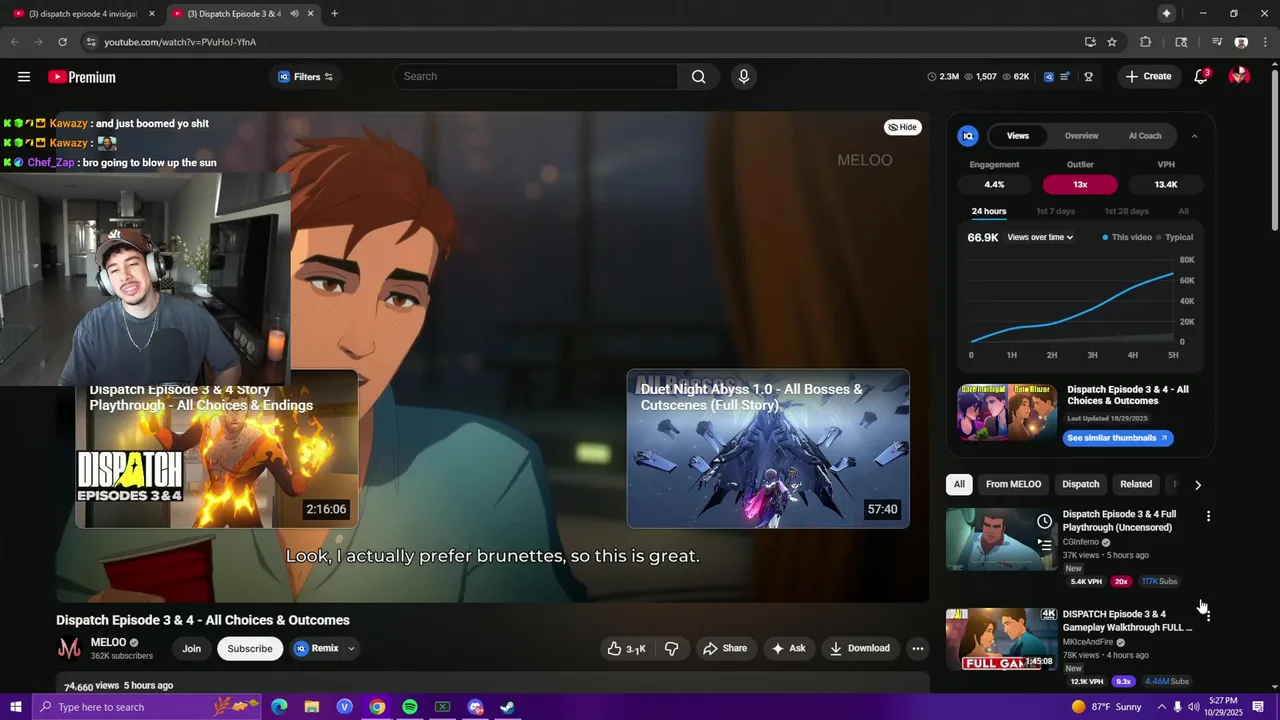Screen dimensions: 1280x720
Task: Click 'See similar thumbnails' link
Action: click(1117, 438)
